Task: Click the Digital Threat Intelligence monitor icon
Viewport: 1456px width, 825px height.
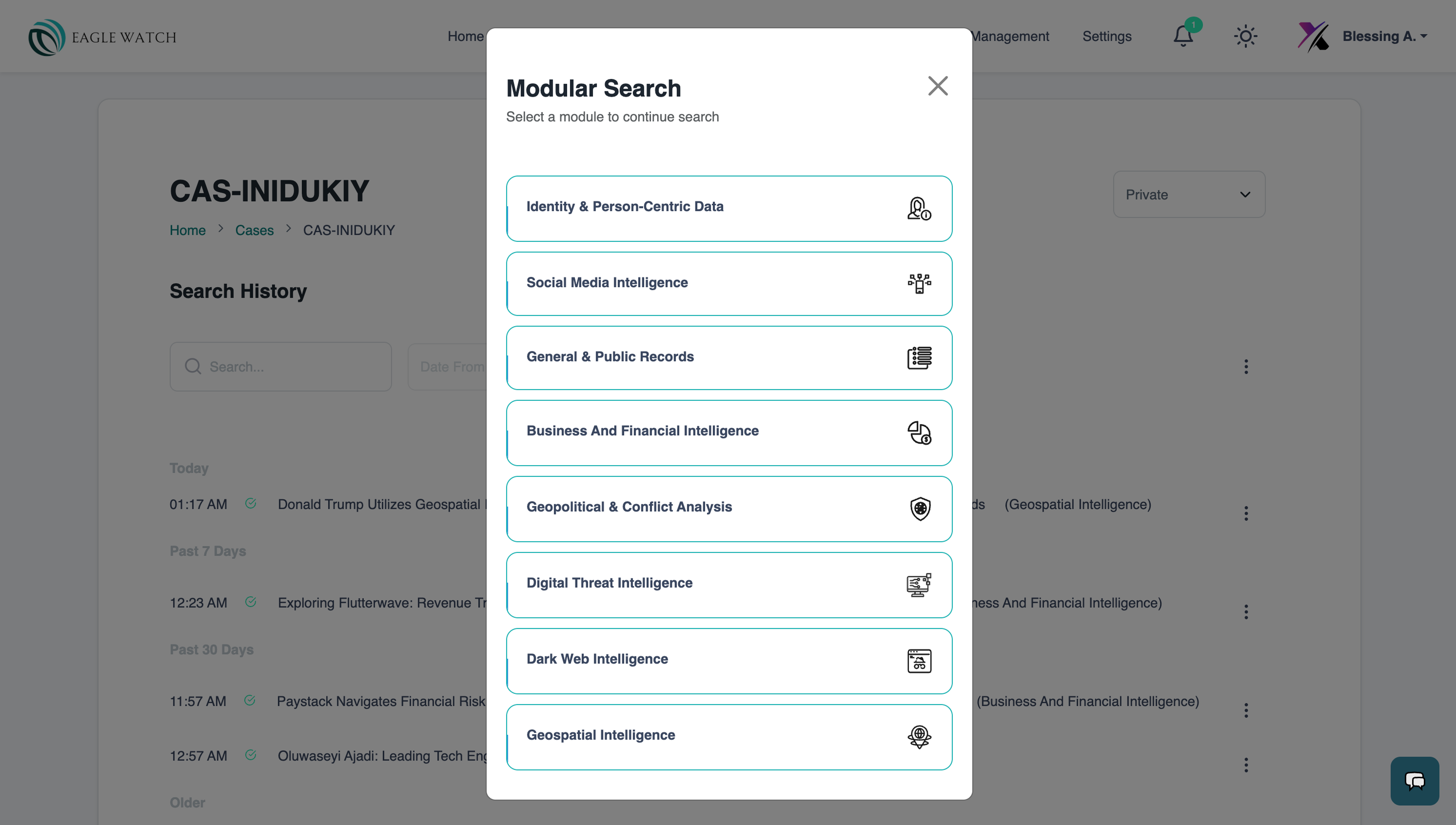Action: 918,585
